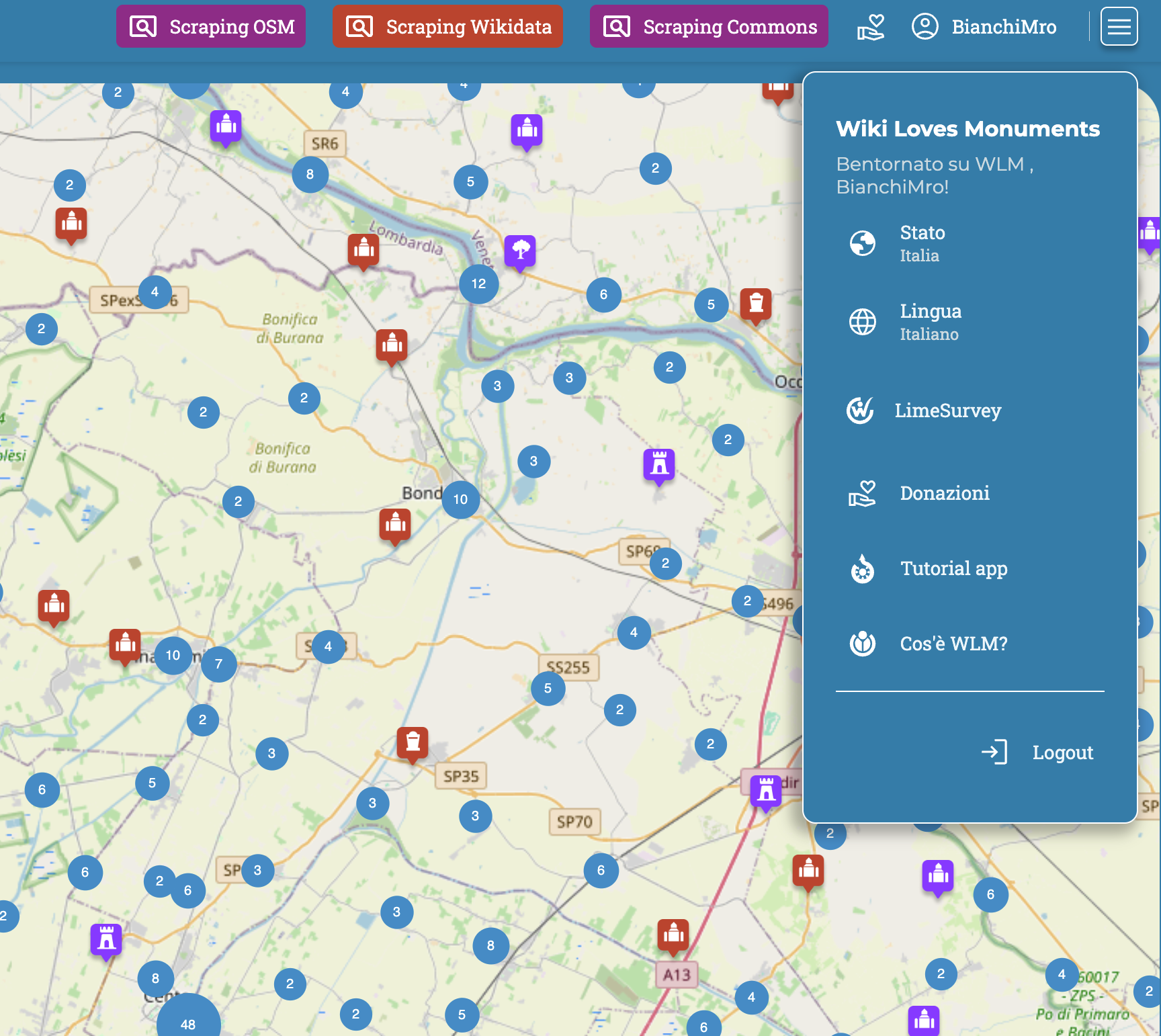Click the Scraping OSM button
Image resolution: width=1161 pixels, height=1036 pixels.
(211, 27)
